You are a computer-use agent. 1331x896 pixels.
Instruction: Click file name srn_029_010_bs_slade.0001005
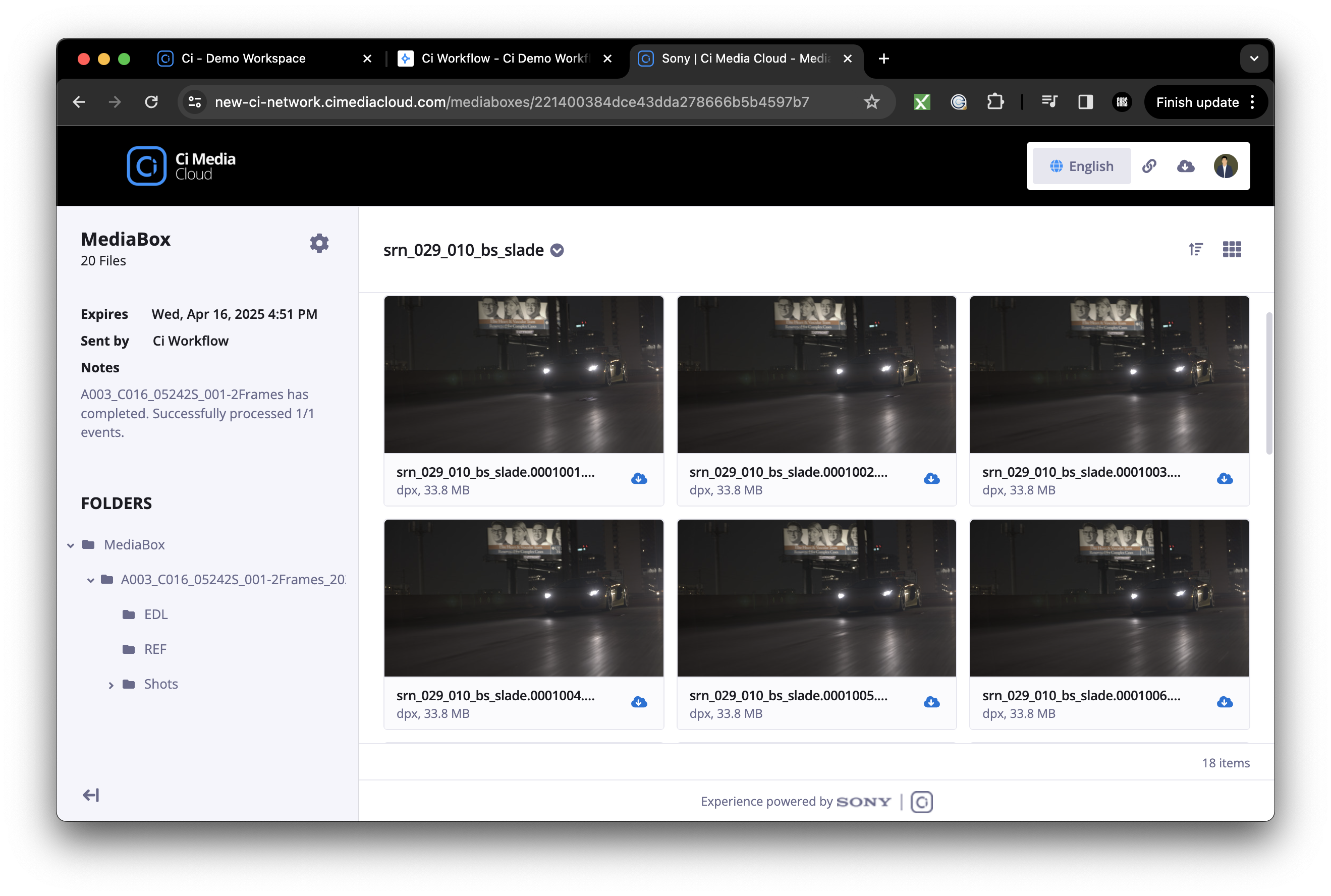pos(788,695)
